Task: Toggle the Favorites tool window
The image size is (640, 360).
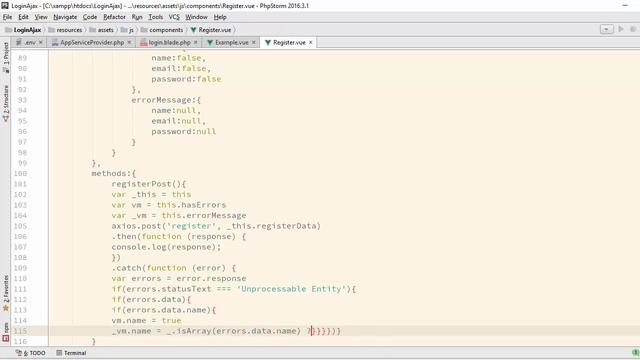Action: point(6,293)
